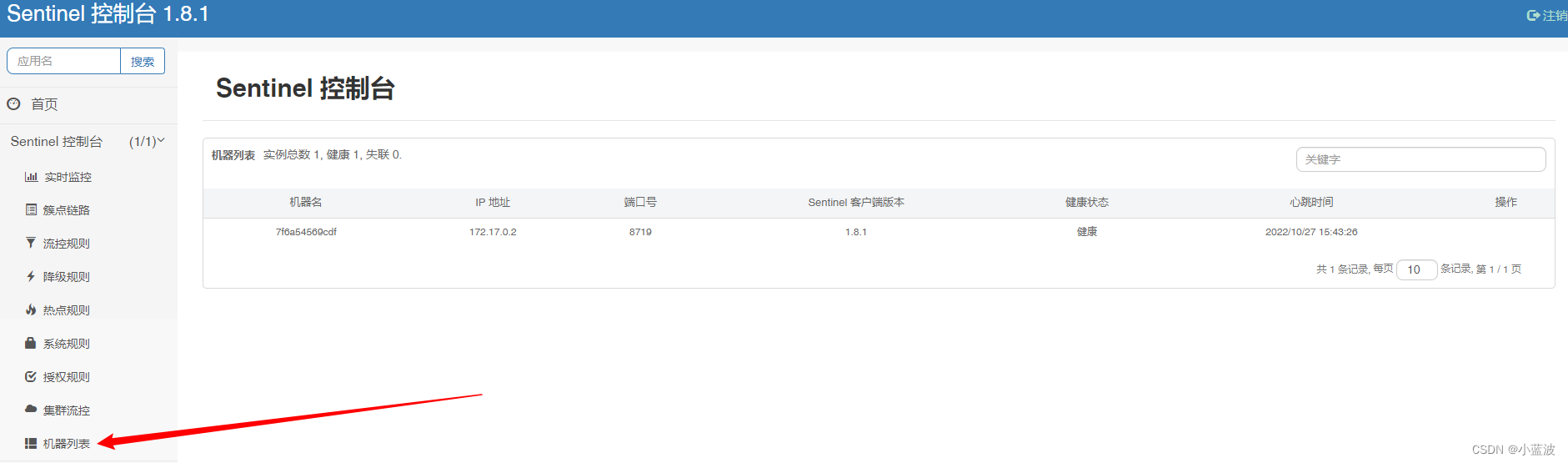The height and width of the screenshot is (463, 1568).
Task: Click the Sentinel 客户端版本 column header
Action: 856,202
